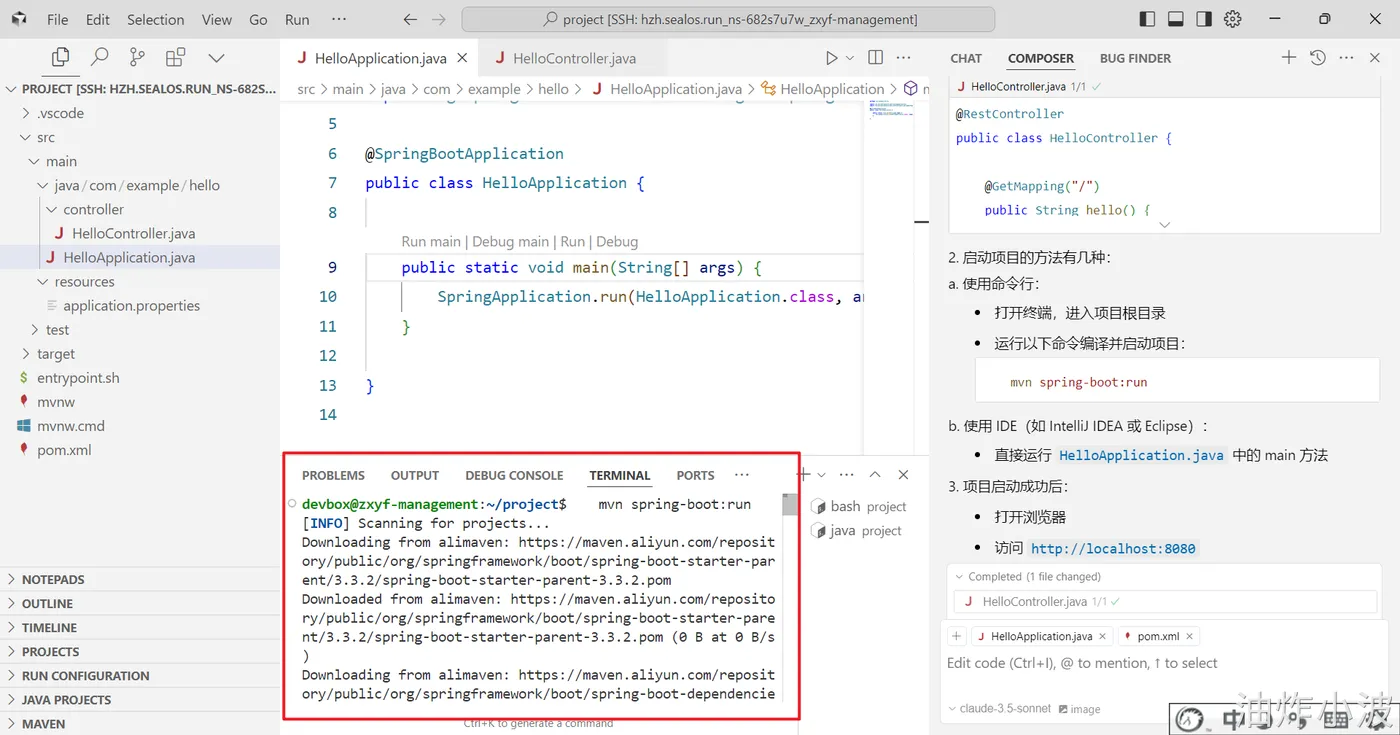
Task: Open the Search view in the activity bar
Action: click(x=99, y=57)
